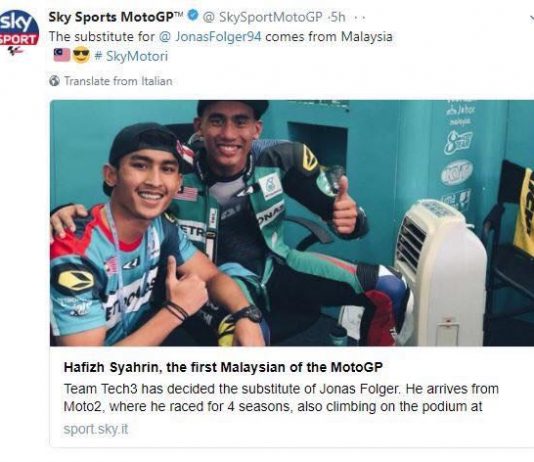Open the Sky Sports MotoGP account name
Image resolution: width=534 pixels, height=462 pixels.
116,17
